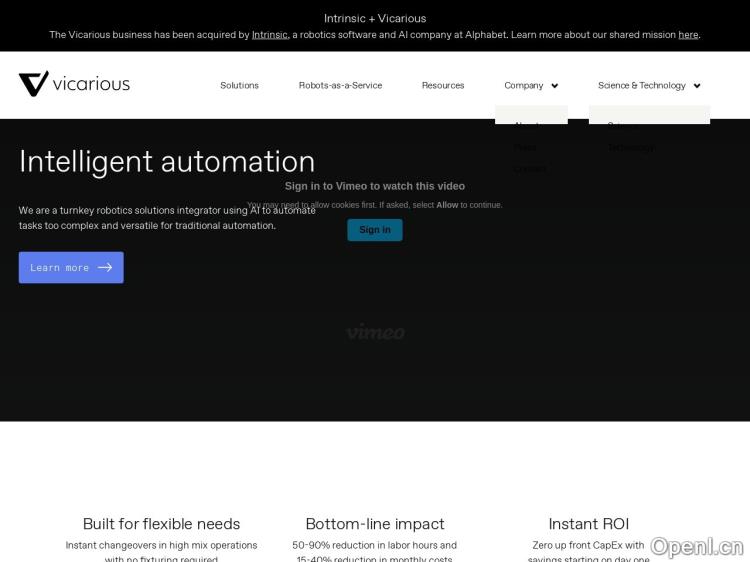
Task: Click the Vimeo logo in video player
Action: pyautogui.click(x=375, y=332)
